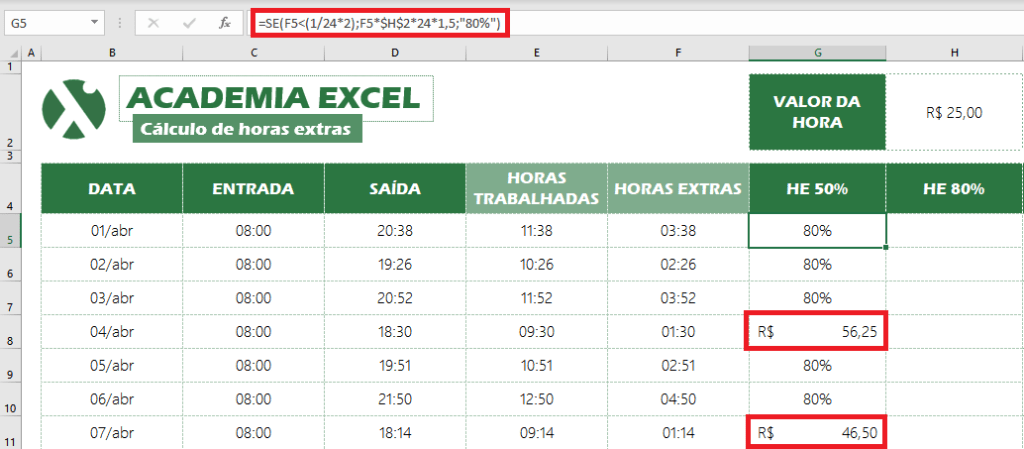
Task: Select the R$ 46,50 cell
Action: [817, 433]
